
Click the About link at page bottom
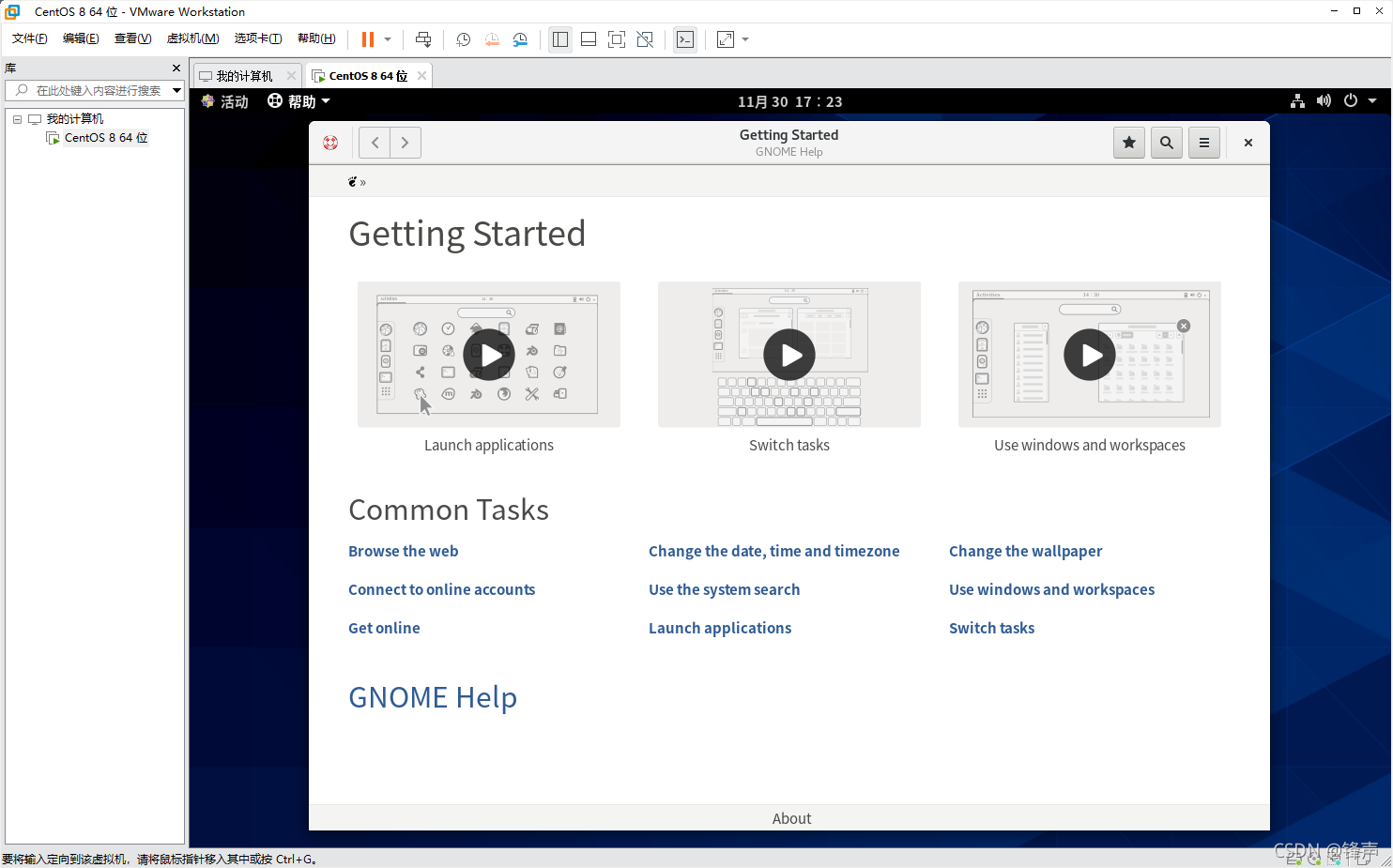pos(791,818)
